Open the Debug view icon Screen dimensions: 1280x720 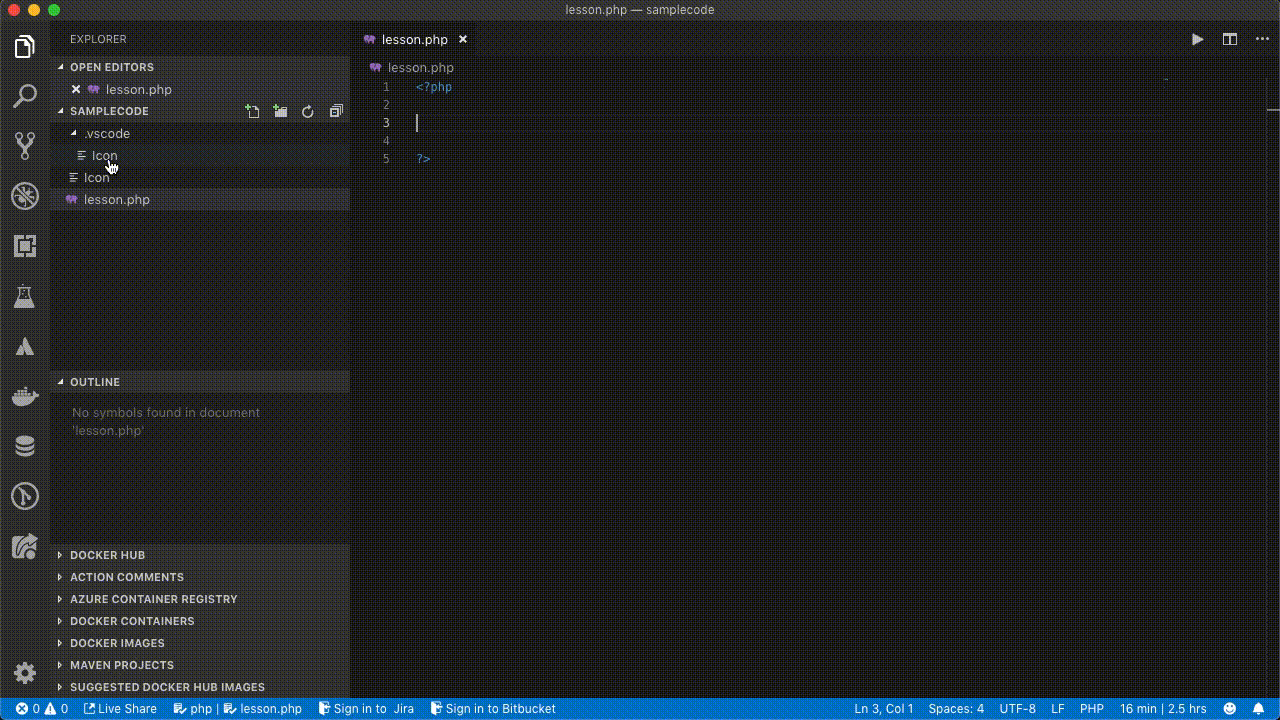click(25, 196)
